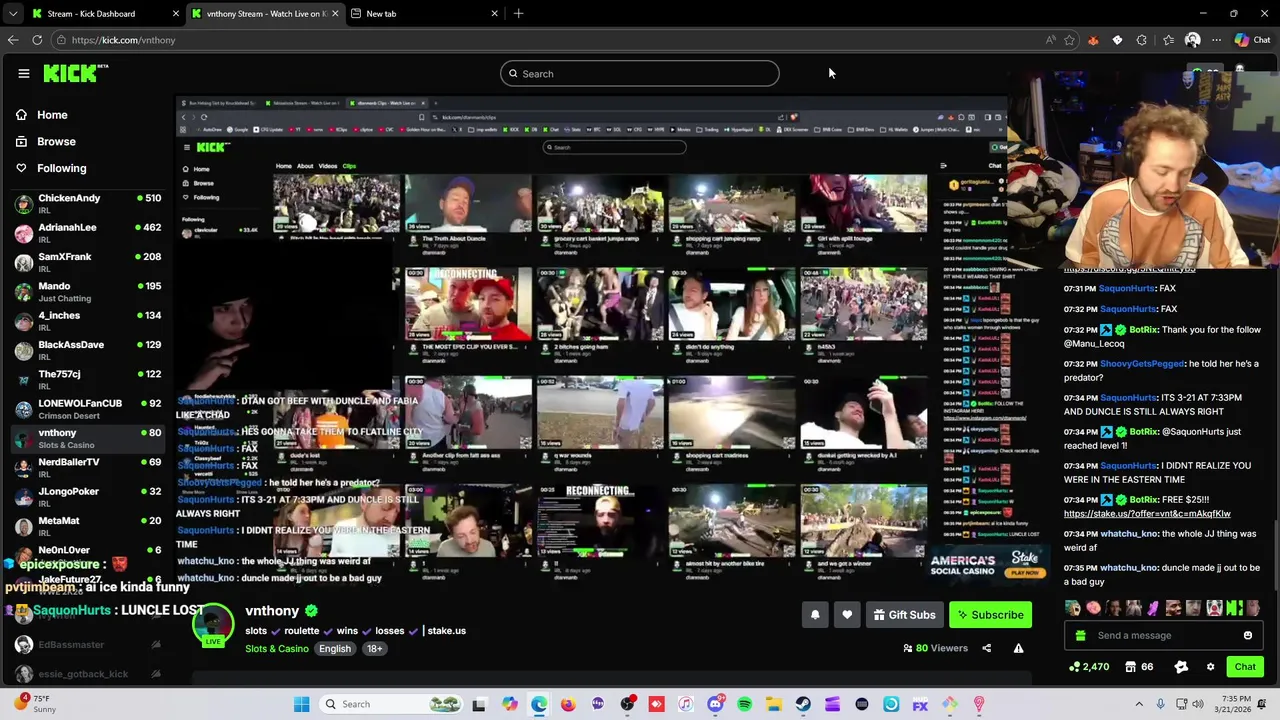This screenshot has height=720, width=1280.
Task: Open JLongoPoker channel in sidebar
Action: point(88,497)
